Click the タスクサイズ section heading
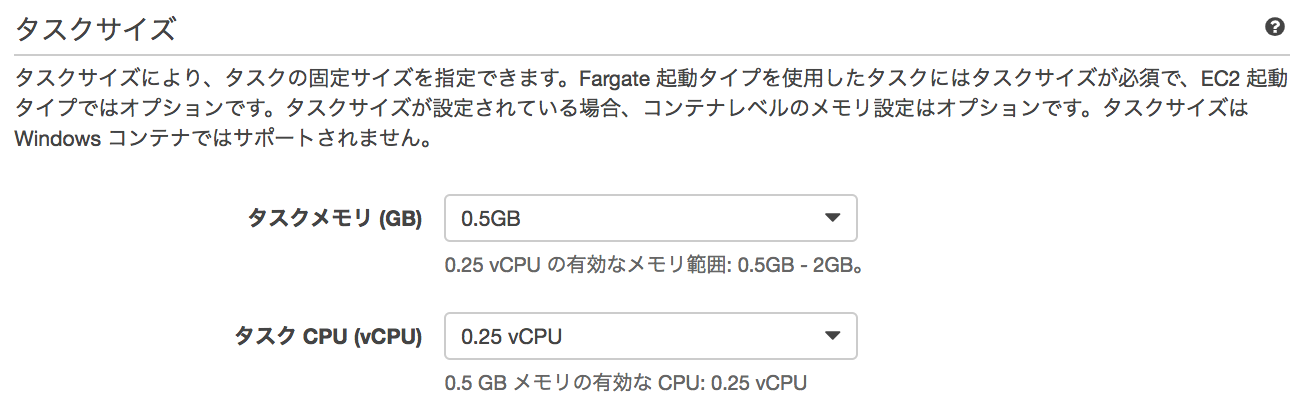The height and width of the screenshot is (404, 1310). (96, 28)
